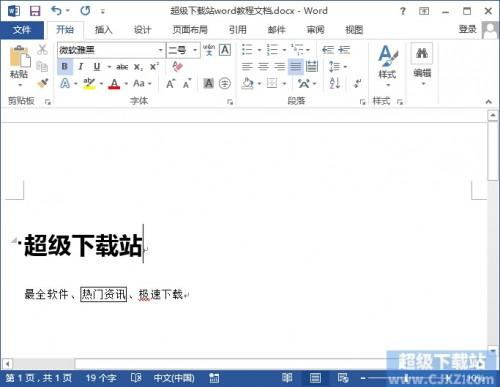The image size is (500, 387).
Task: Align text right
Action: click(279, 67)
